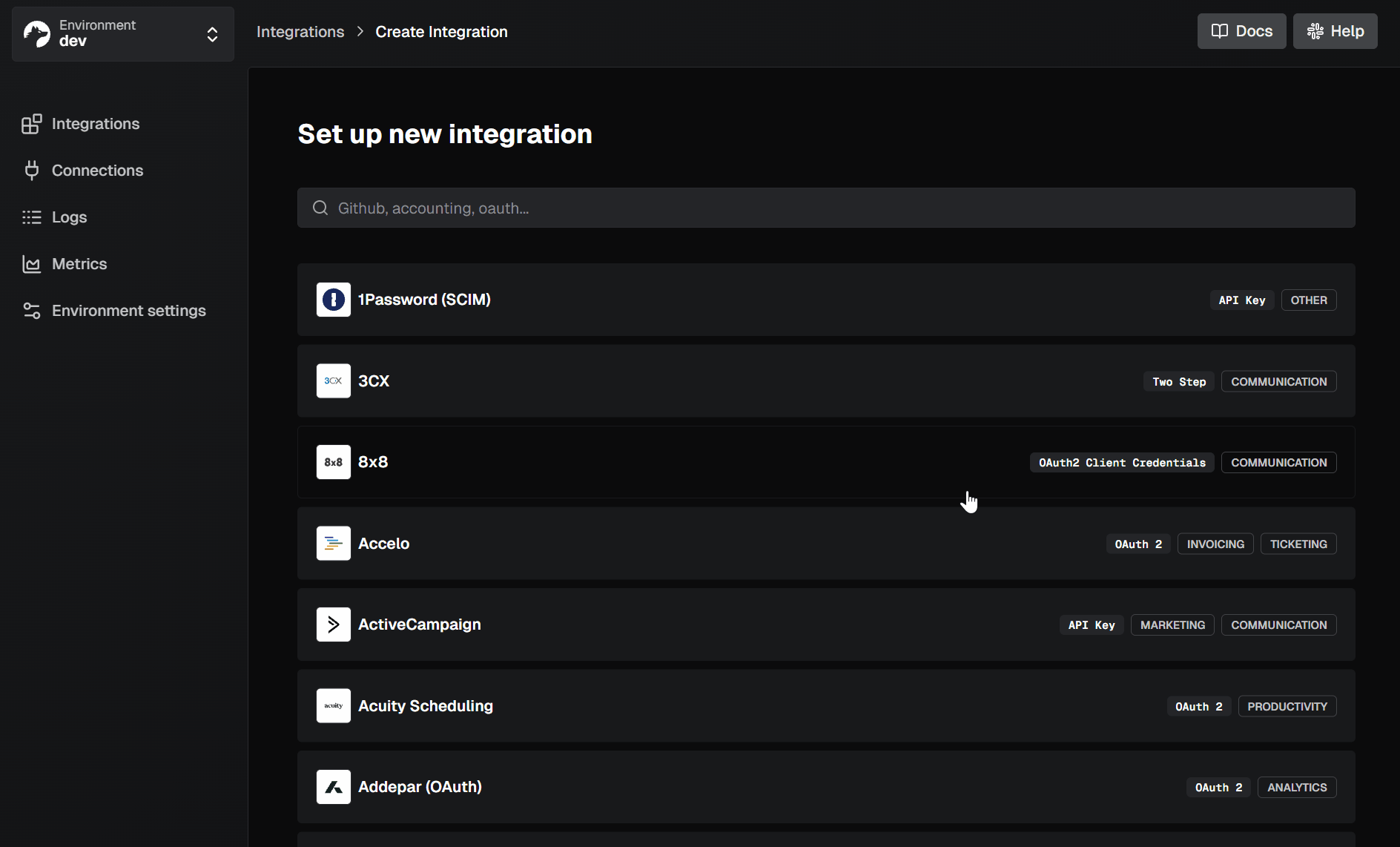Open Metrics in the sidebar

pyautogui.click(x=79, y=264)
